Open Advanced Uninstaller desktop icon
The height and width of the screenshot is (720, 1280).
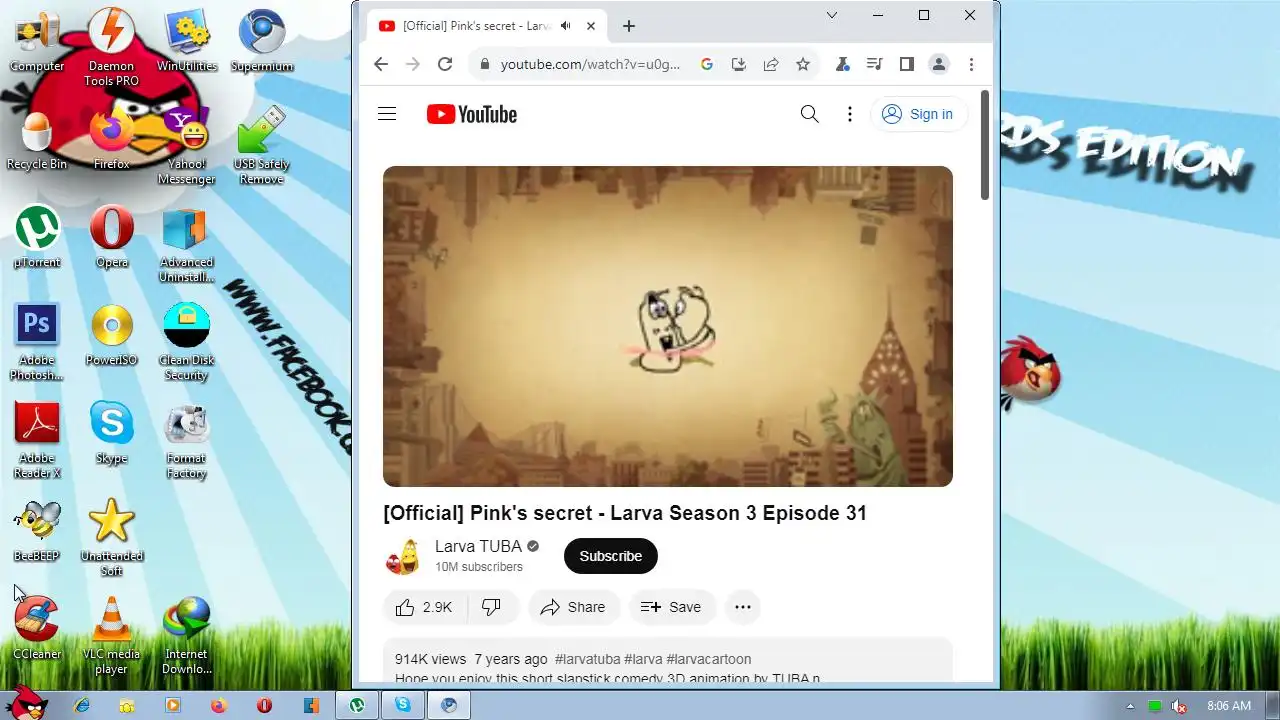[186, 245]
